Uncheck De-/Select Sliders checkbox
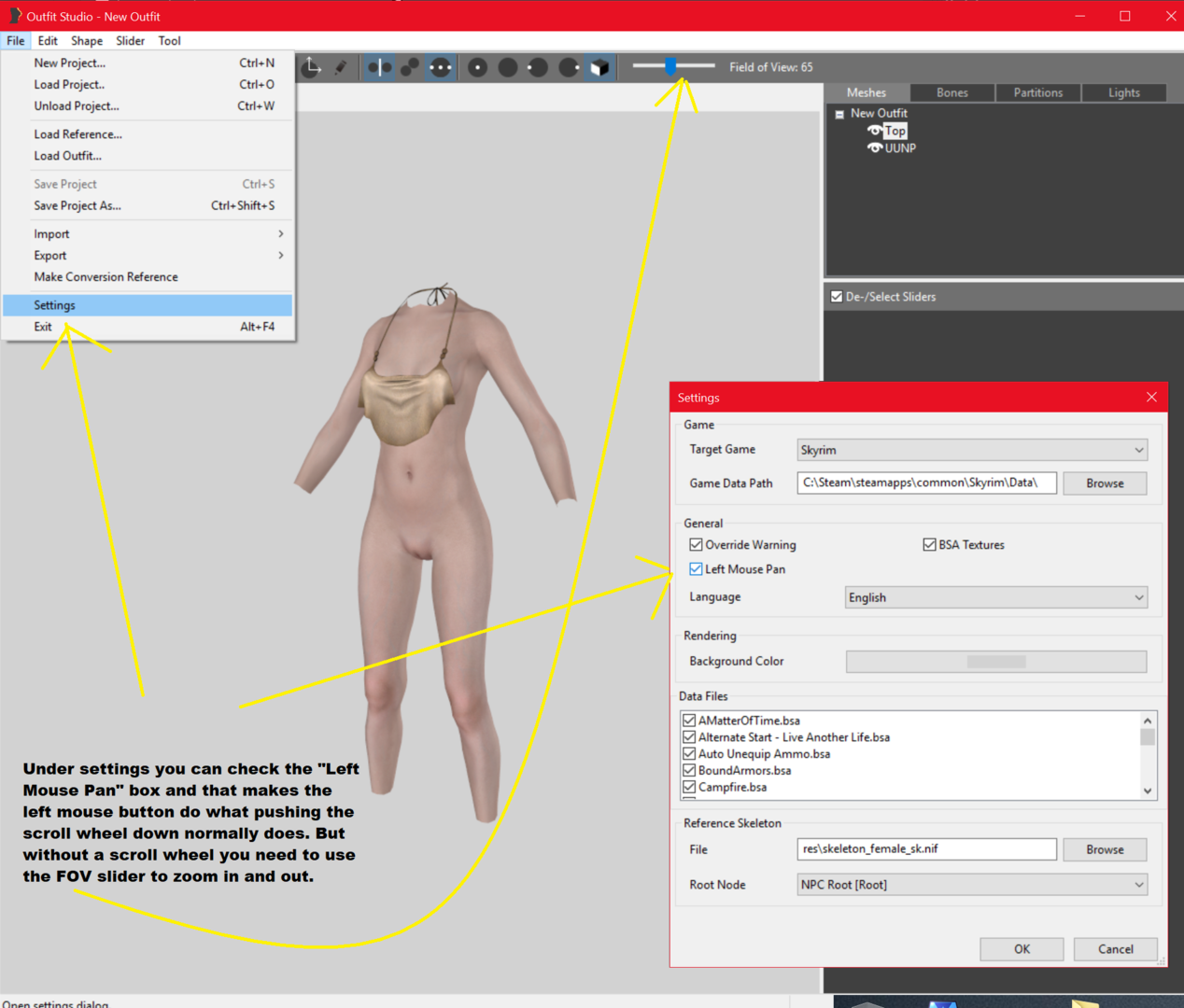Screen dimensions: 1184x1008 coord(837,297)
